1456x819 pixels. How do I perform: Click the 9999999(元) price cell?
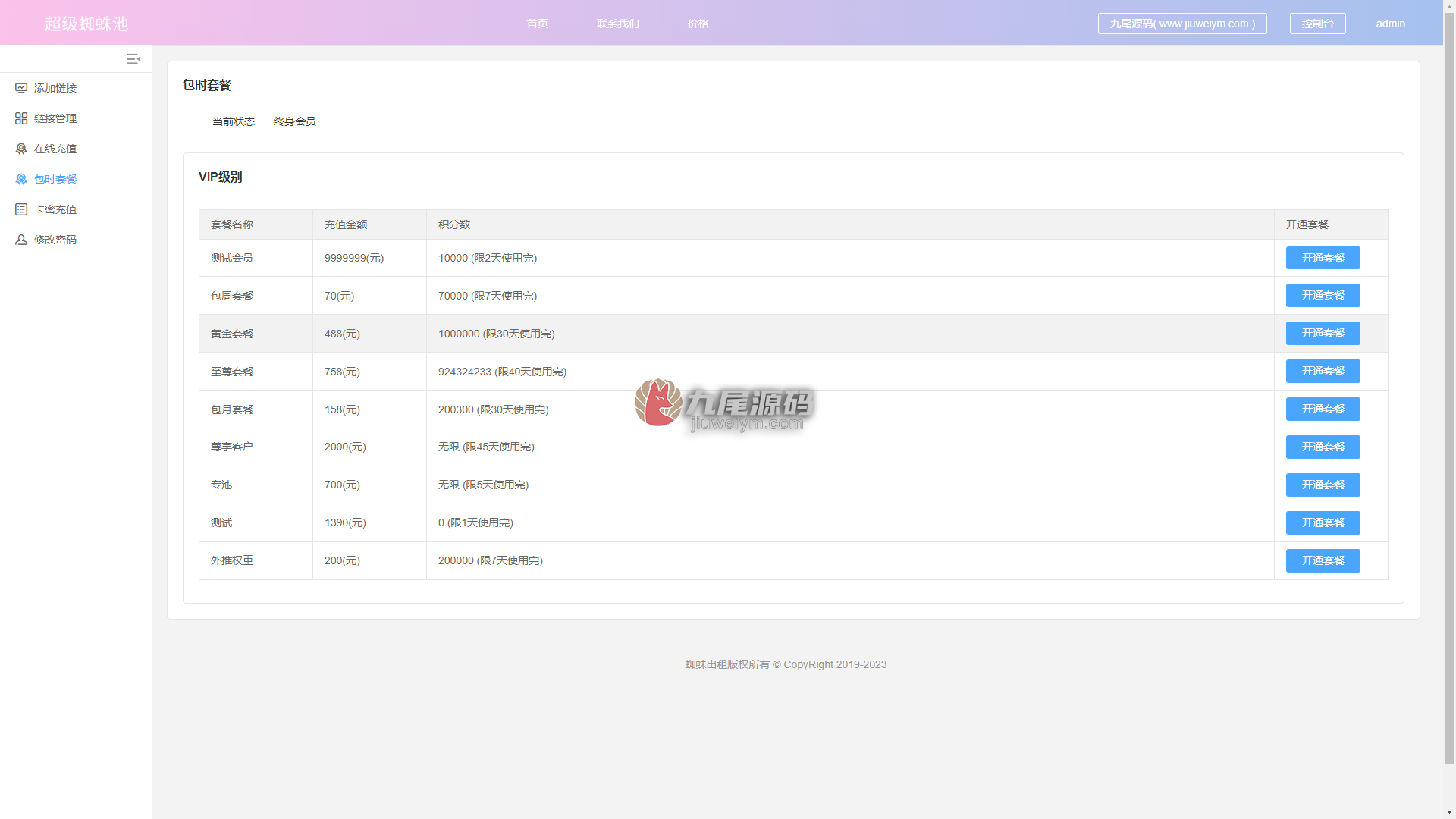[369, 258]
